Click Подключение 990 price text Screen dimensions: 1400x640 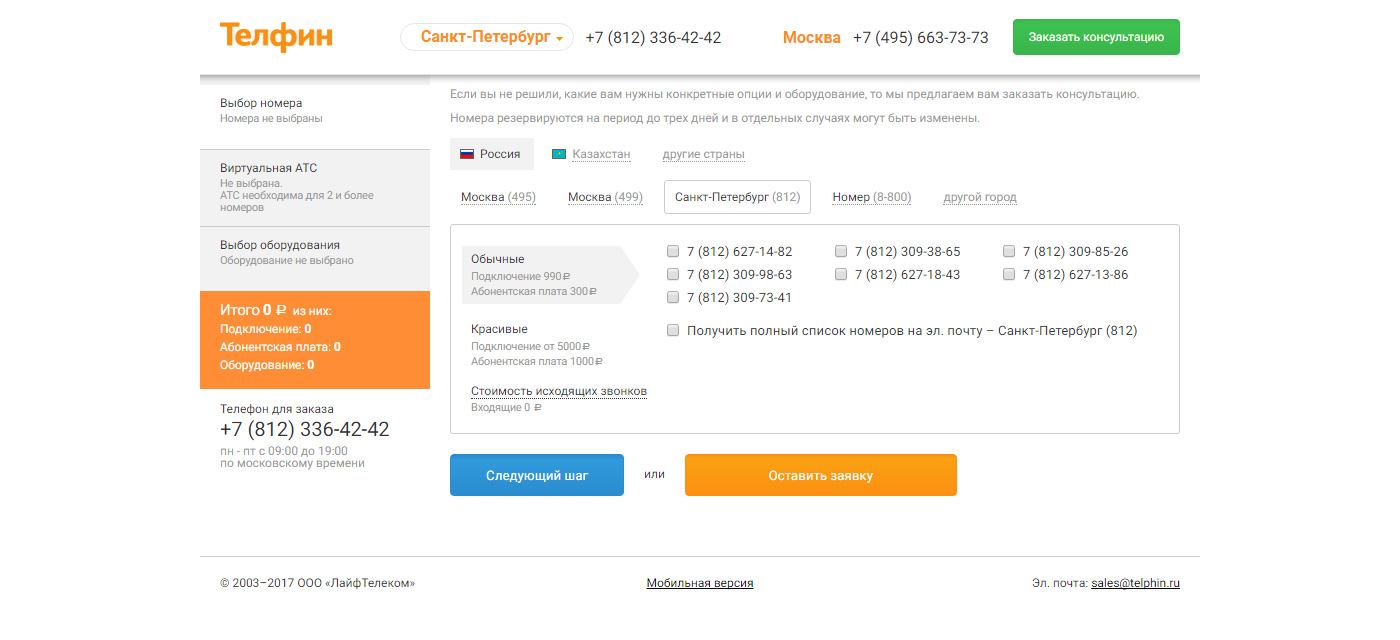[520, 276]
